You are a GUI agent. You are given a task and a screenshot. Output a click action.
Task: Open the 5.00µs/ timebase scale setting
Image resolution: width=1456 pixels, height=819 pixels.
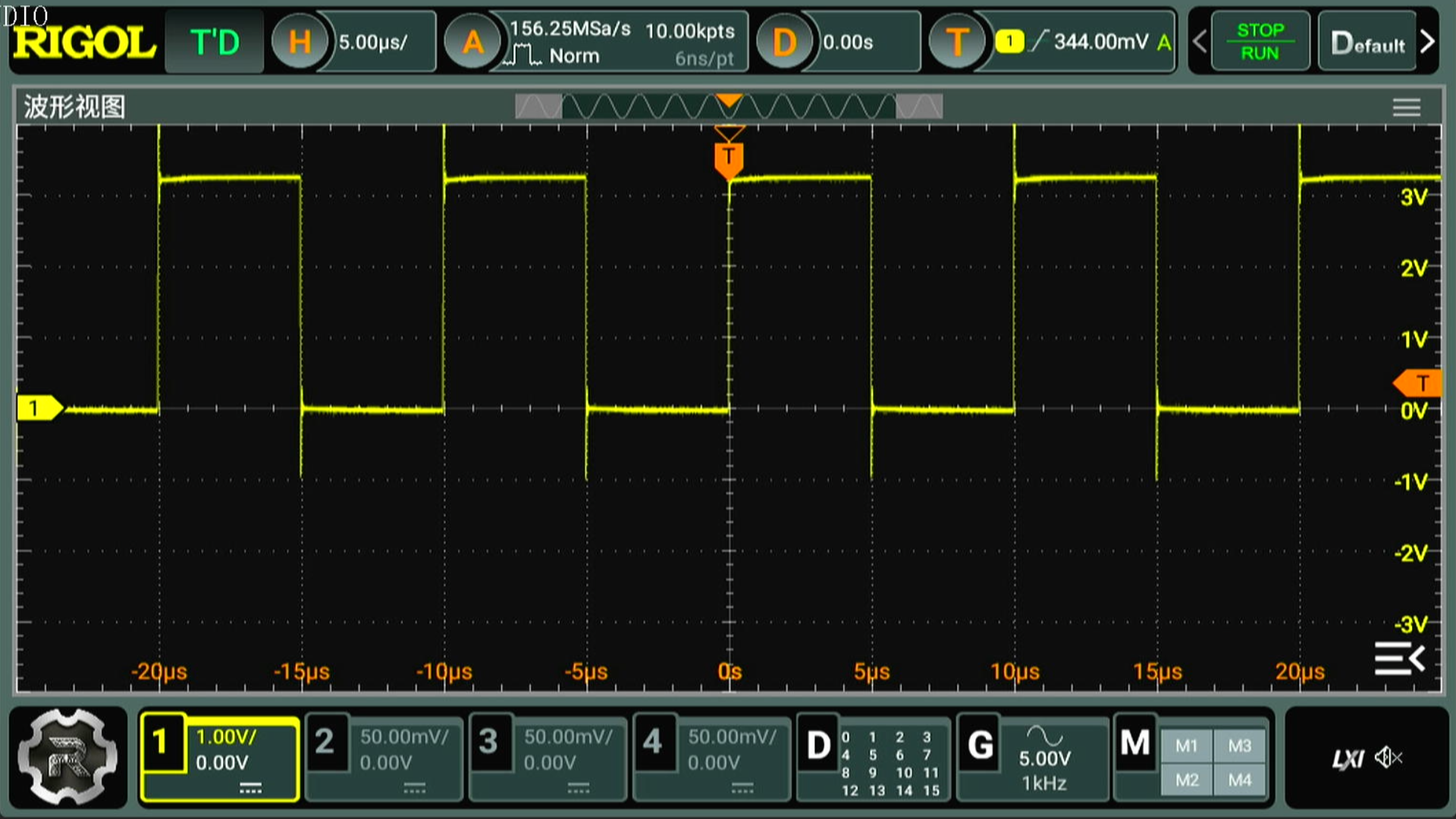coord(373,42)
